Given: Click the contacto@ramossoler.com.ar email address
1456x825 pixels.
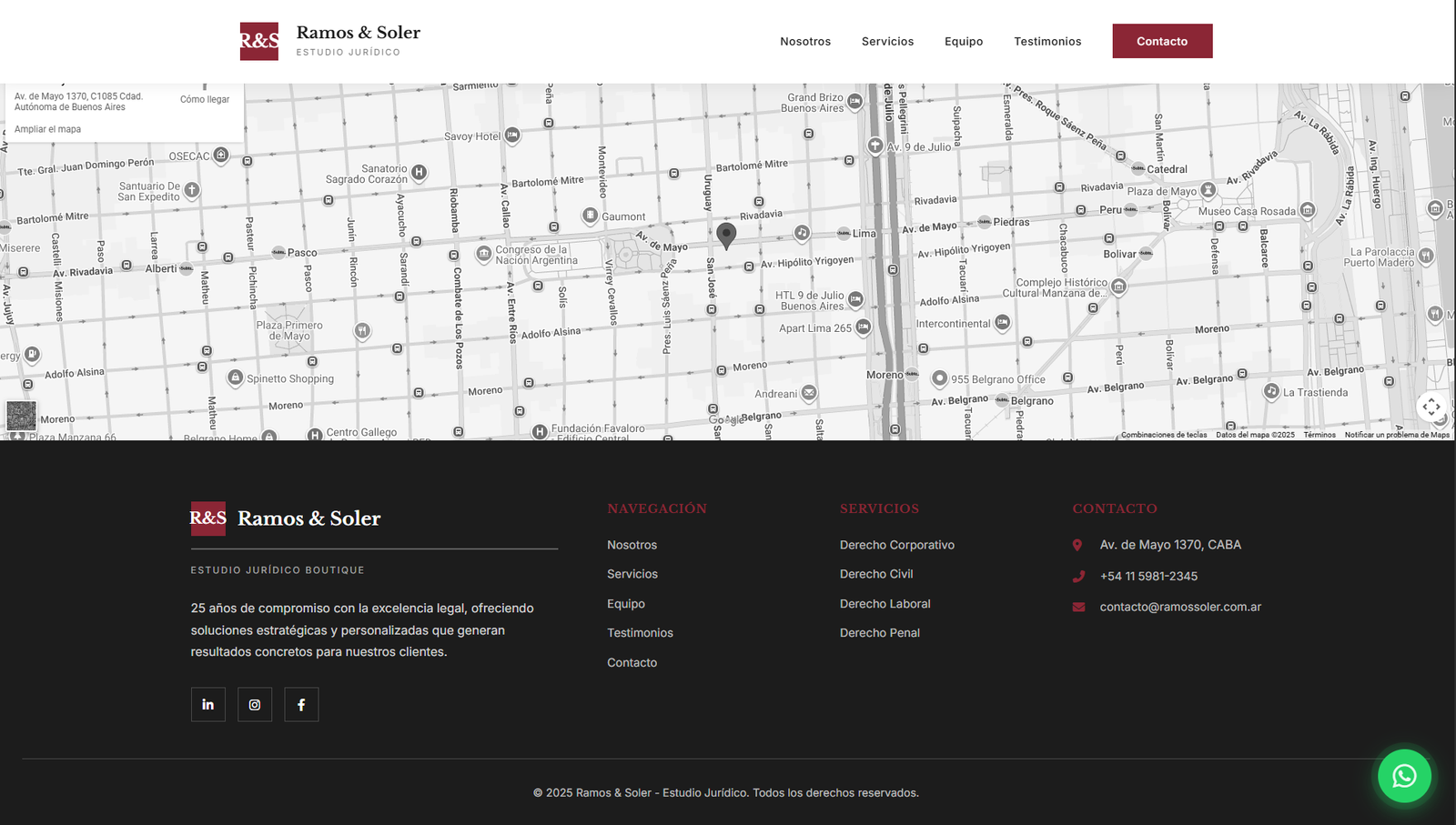Looking at the screenshot, I should tap(1180, 607).
